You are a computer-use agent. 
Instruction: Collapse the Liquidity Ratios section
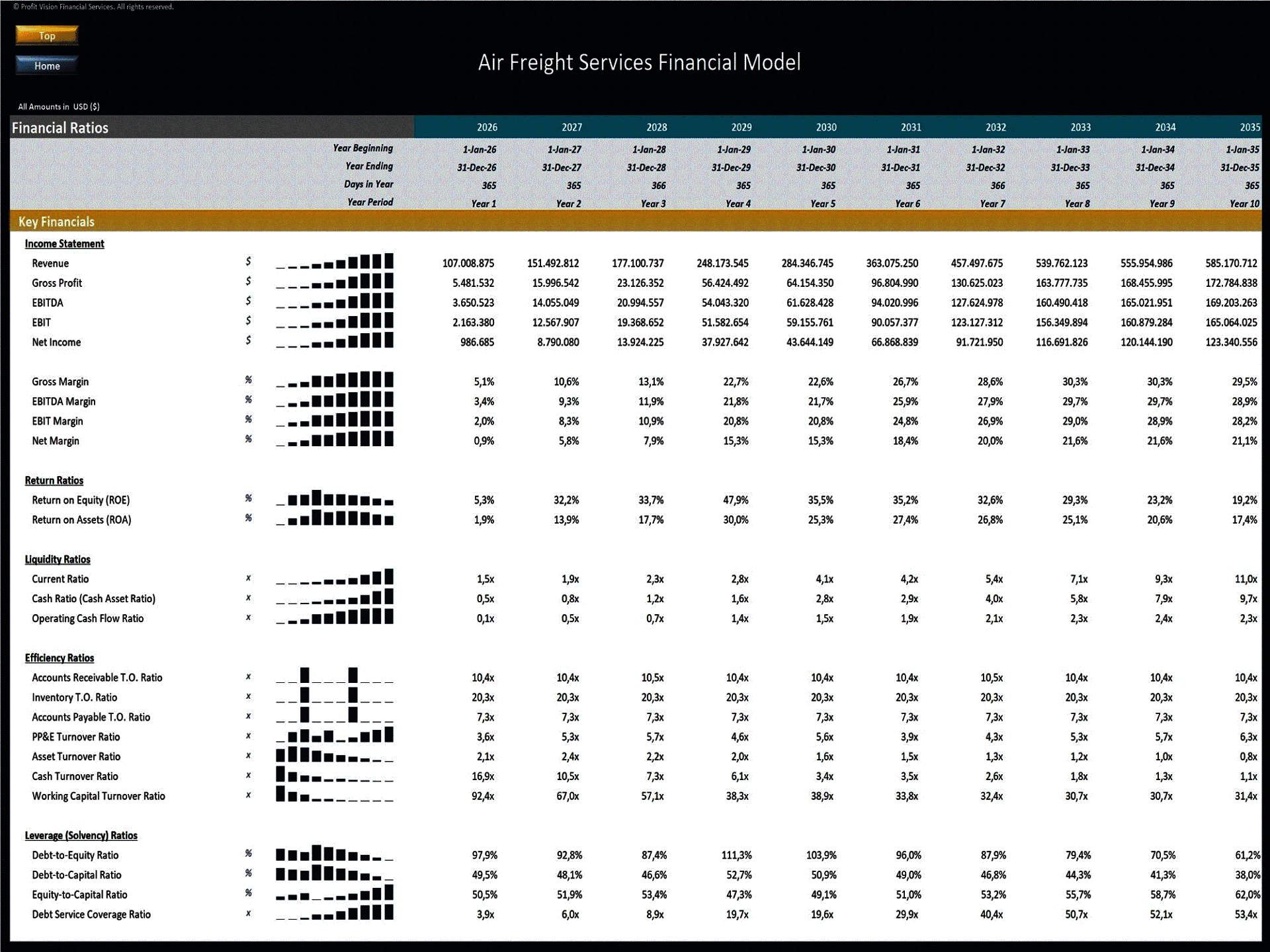pyautogui.click(x=58, y=559)
